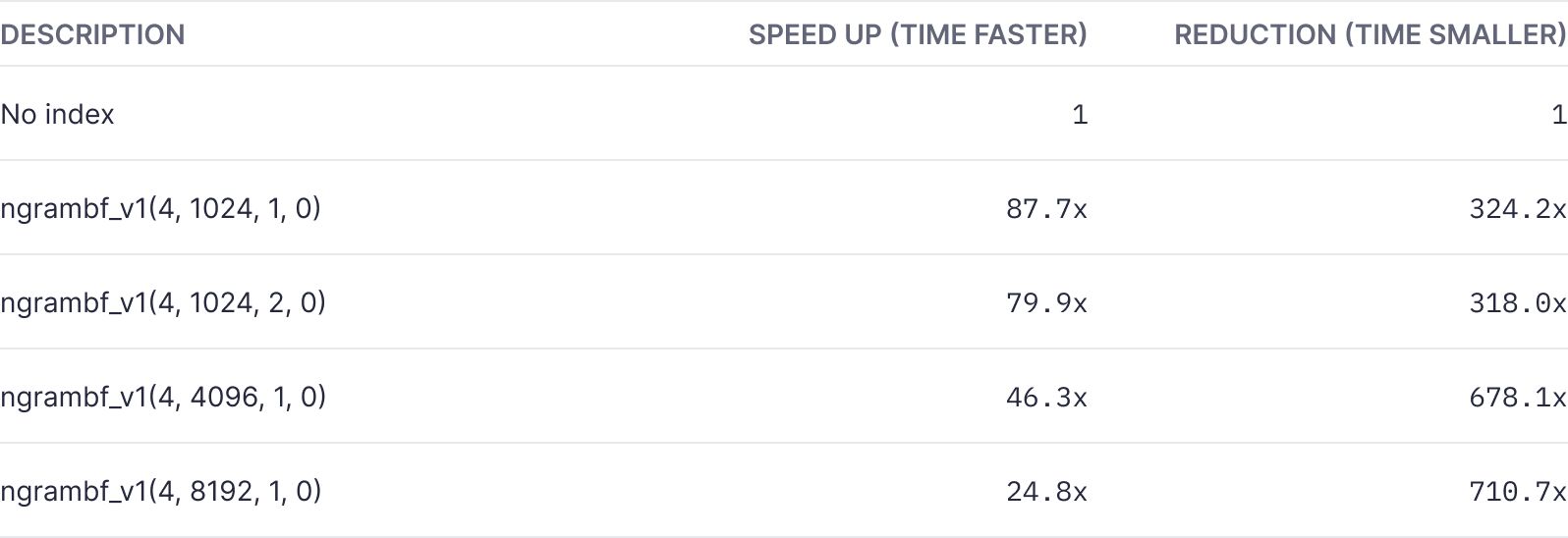Click the REDUCTION (TIME SMALLER) column header
The width and height of the screenshot is (1568, 538).
[x=1370, y=34]
